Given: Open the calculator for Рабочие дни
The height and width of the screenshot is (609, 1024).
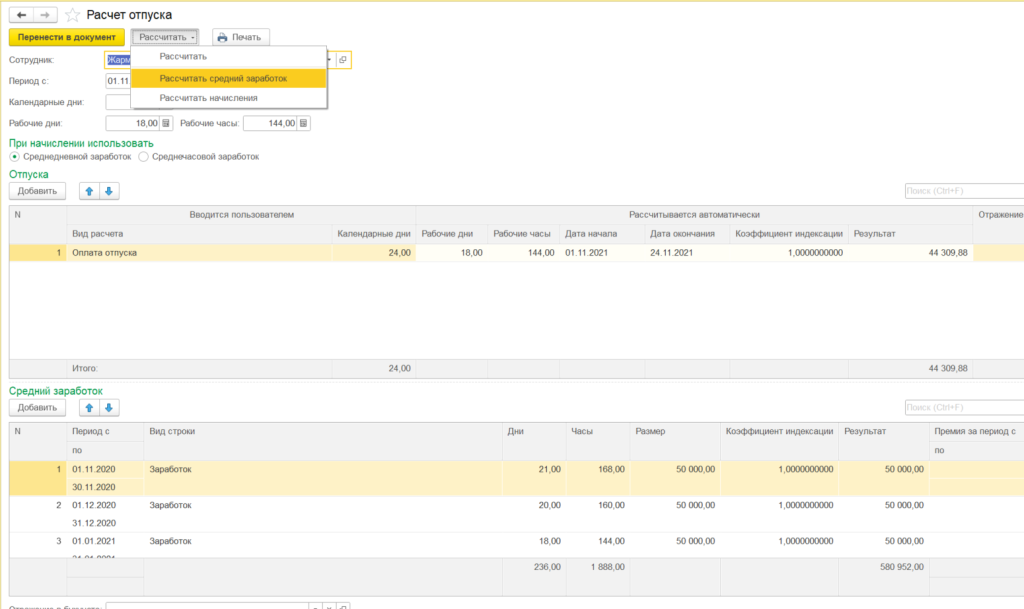Looking at the screenshot, I should coord(166,123).
